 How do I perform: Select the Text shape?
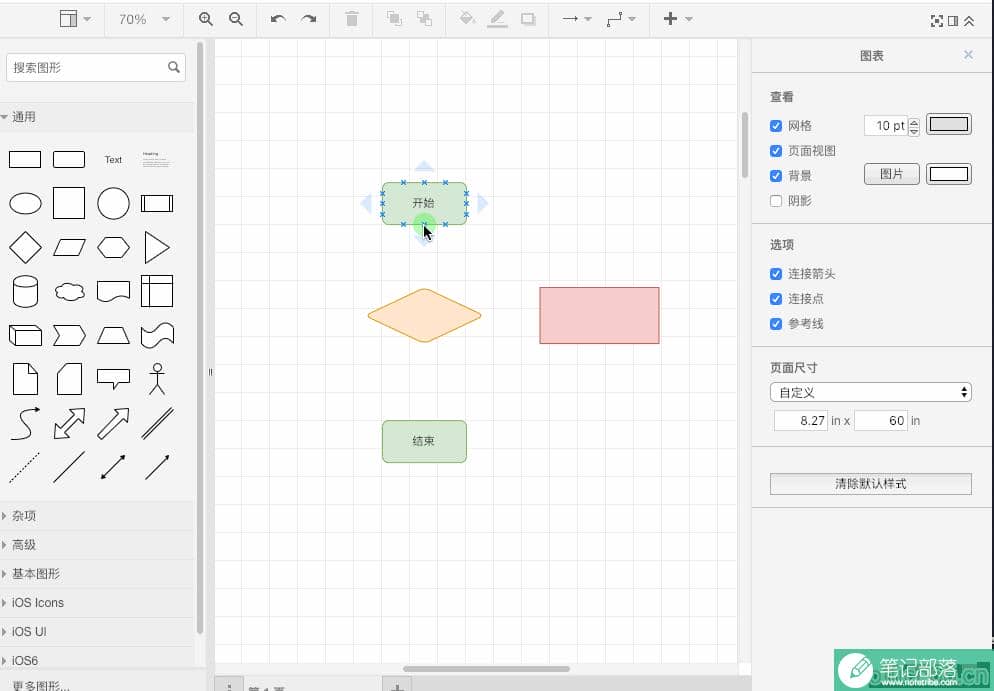point(113,160)
